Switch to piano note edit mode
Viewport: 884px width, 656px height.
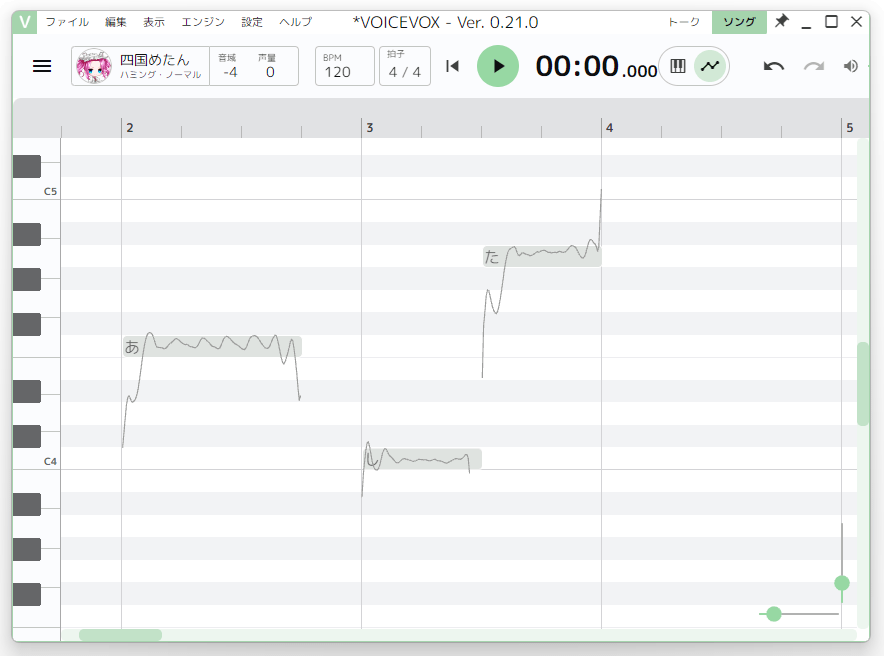pos(678,67)
